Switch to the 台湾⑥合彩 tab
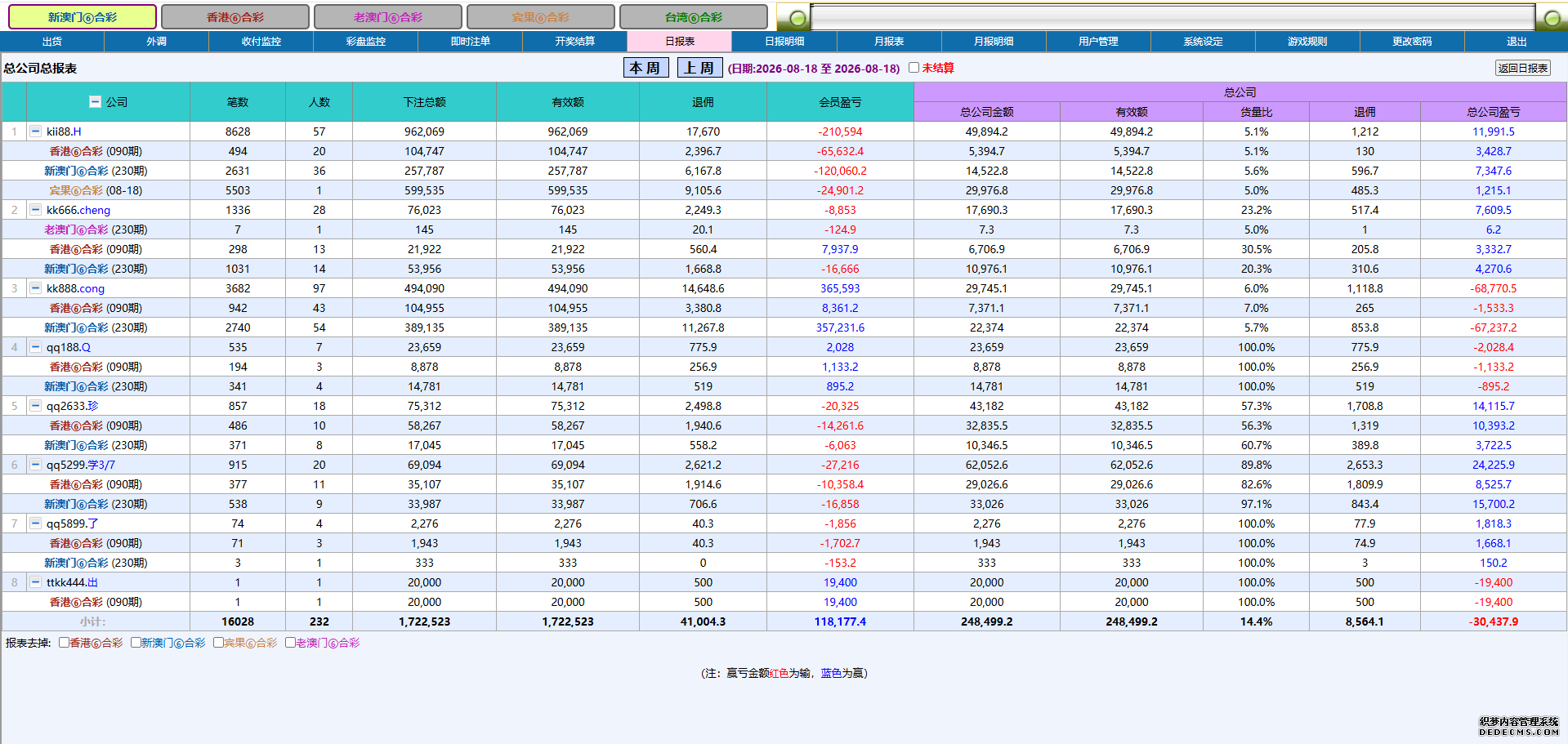1568x744 pixels. click(694, 16)
